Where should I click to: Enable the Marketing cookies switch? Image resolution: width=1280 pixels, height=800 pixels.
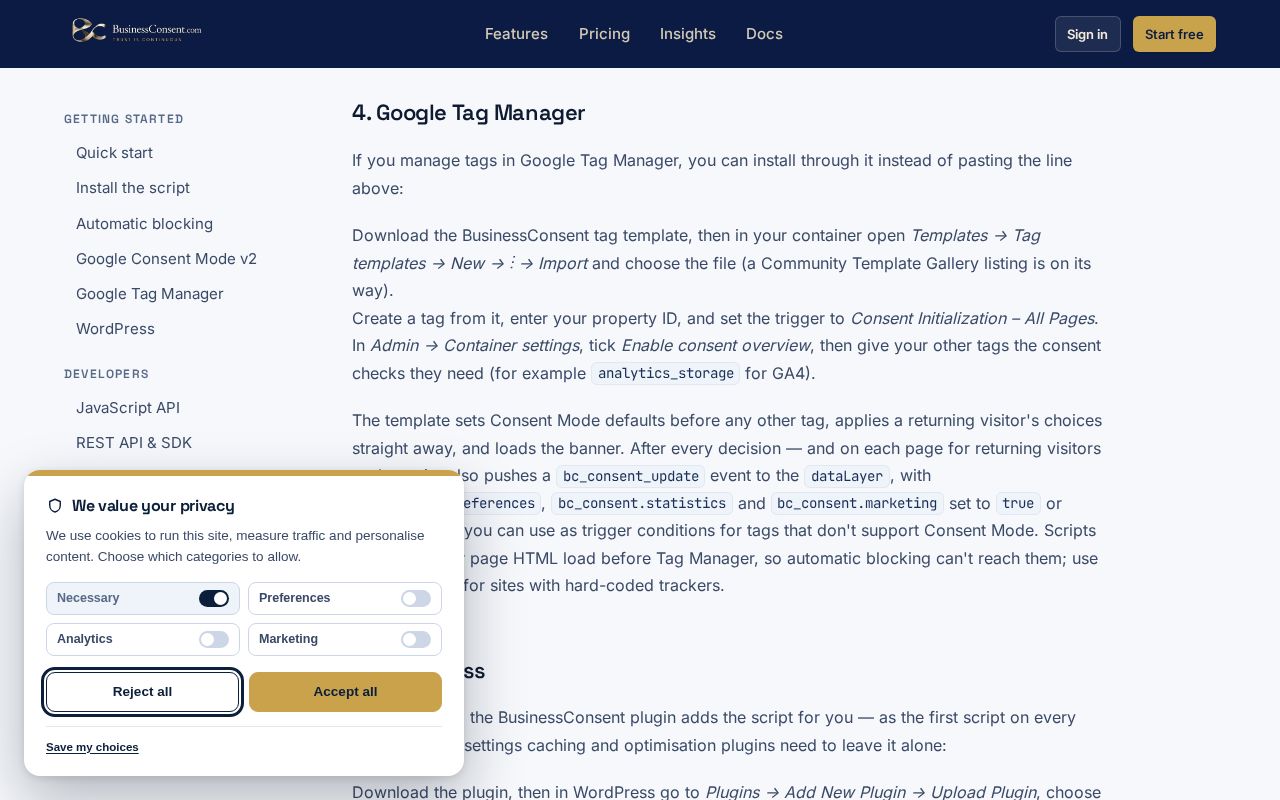click(416, 639)
